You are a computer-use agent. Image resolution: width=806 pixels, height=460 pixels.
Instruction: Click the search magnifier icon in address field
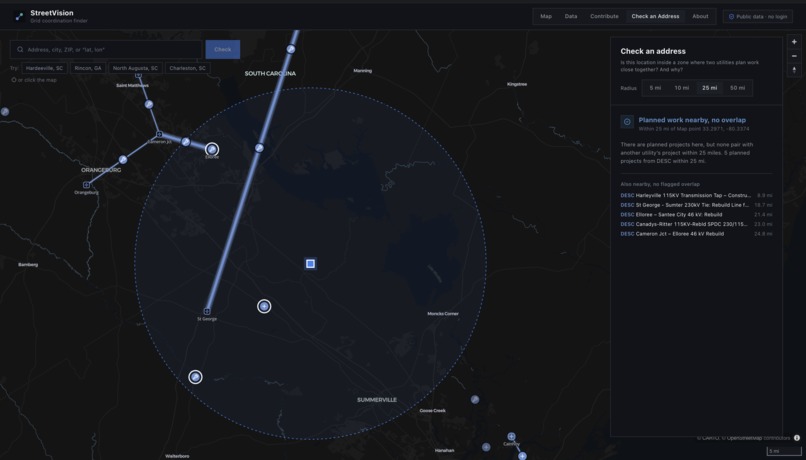point(20,50)
